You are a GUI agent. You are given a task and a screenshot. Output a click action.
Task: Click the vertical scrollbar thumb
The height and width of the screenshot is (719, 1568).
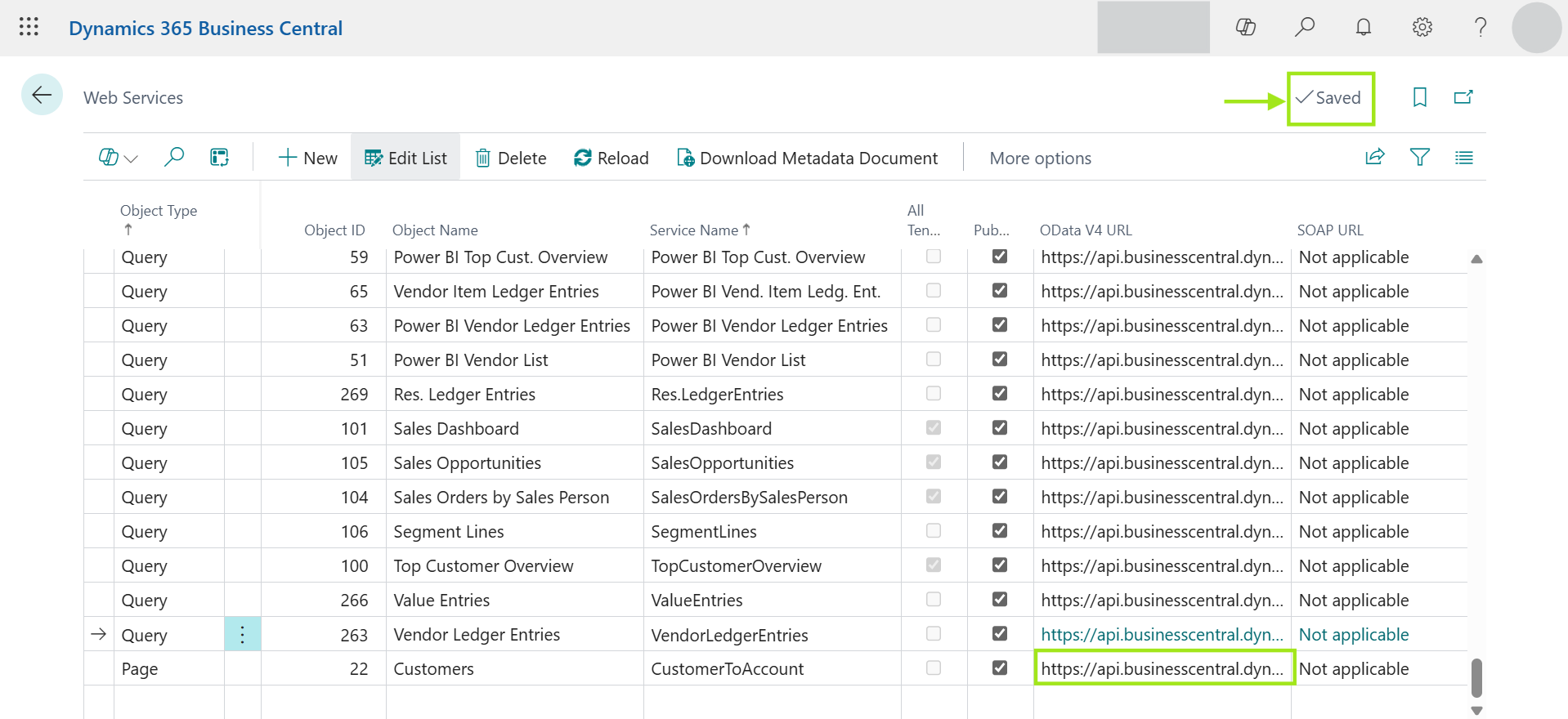[1476, 677]
